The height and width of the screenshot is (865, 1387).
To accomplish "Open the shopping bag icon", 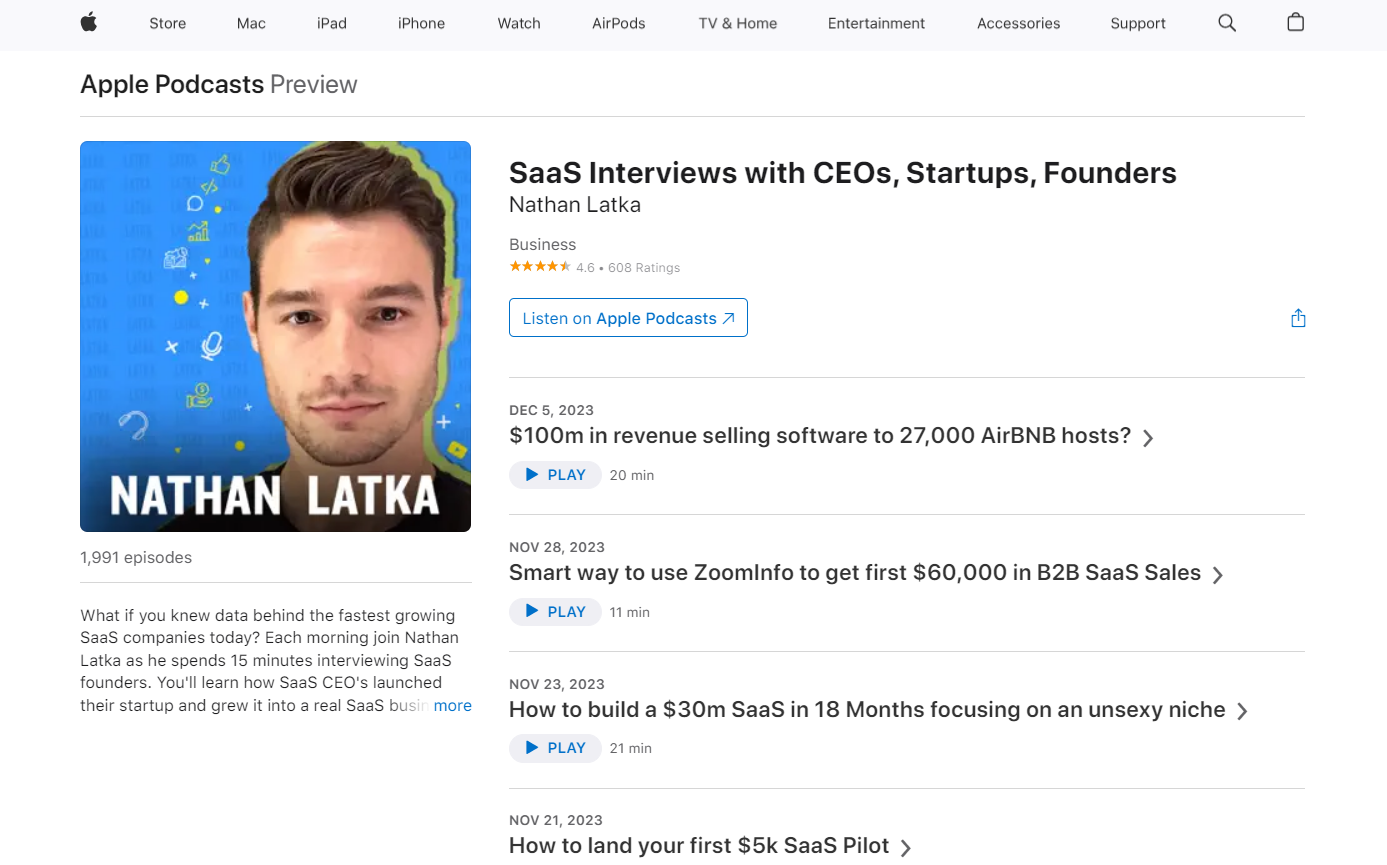I will (1294, 23).
